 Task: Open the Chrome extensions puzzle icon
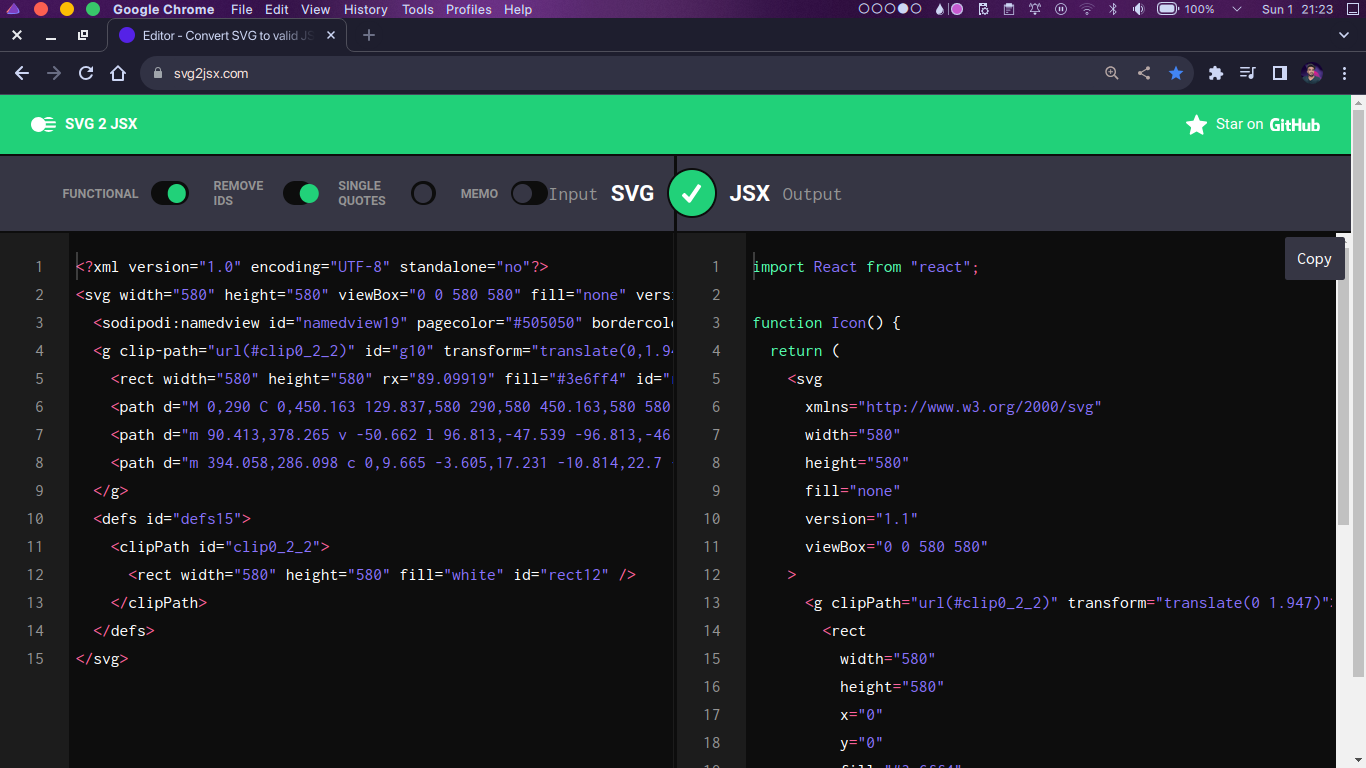(x=1216, y=73)
